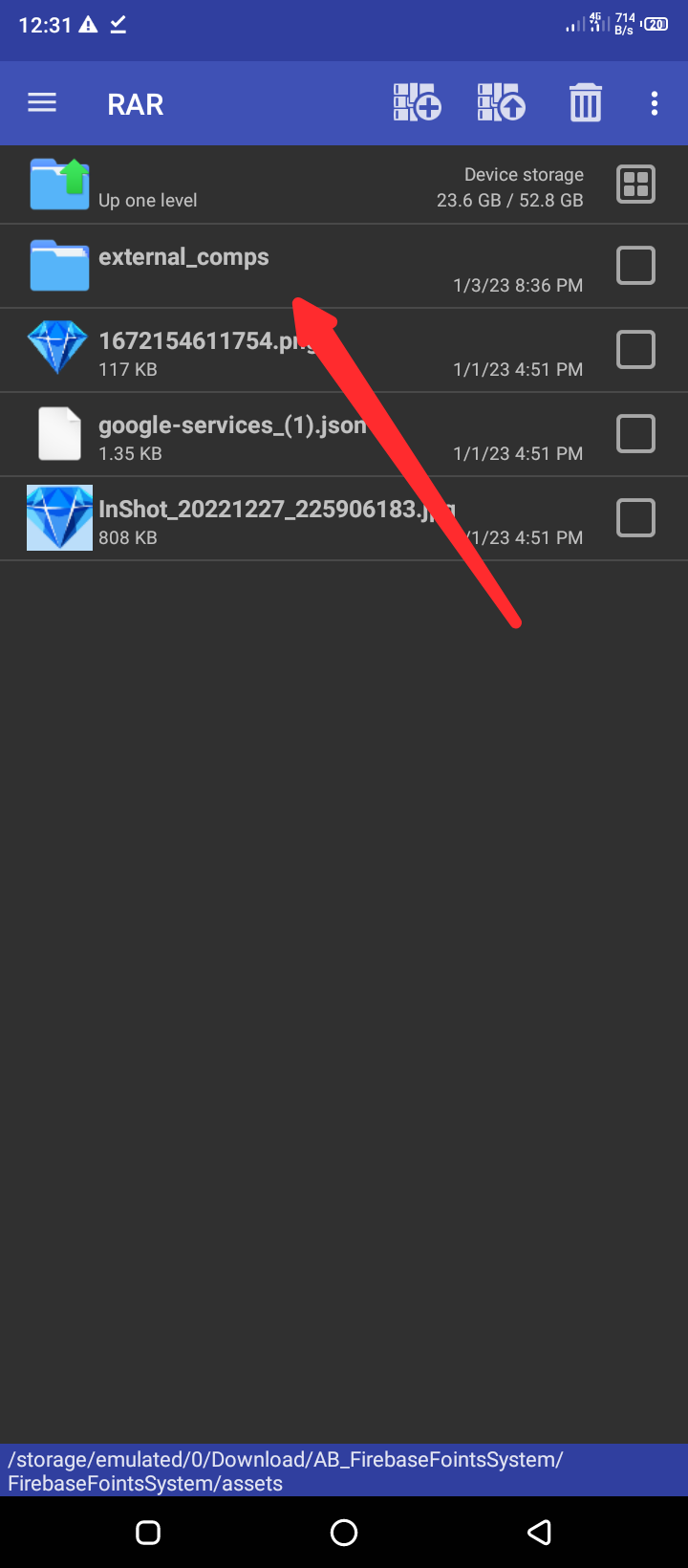Tap the blue diamond icon of 1672154611754.png
Screen dimensions: 688x1568
click(x=57, y=347)
